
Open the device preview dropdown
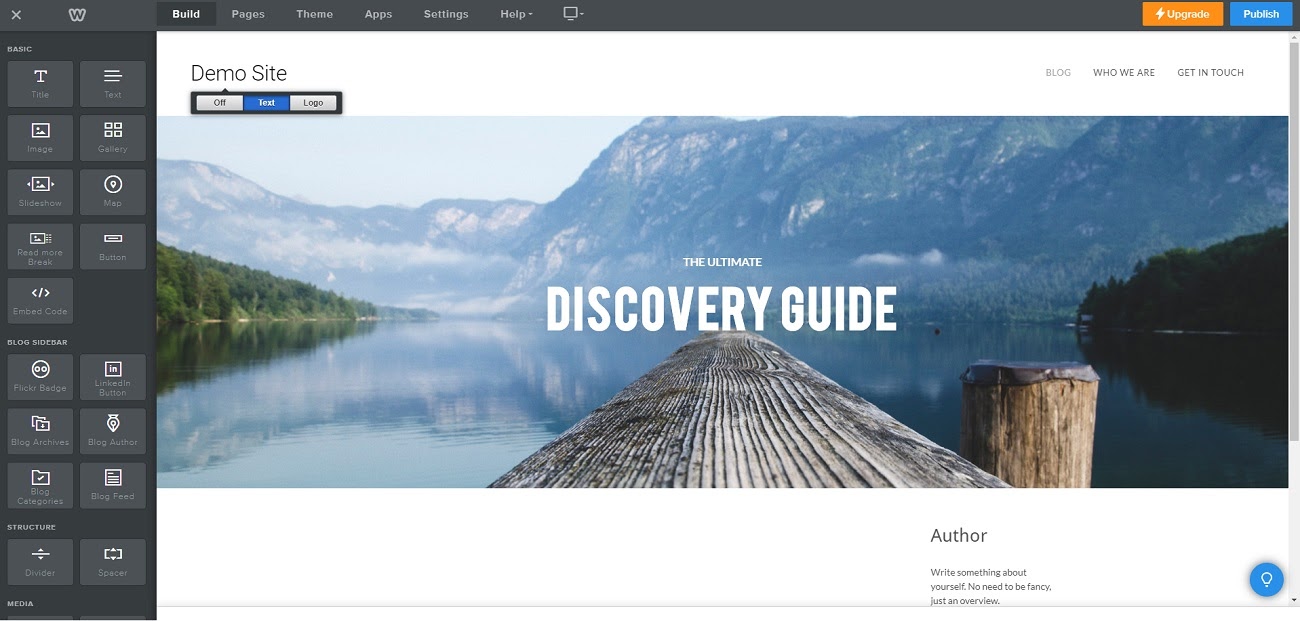tap(572, 14)
